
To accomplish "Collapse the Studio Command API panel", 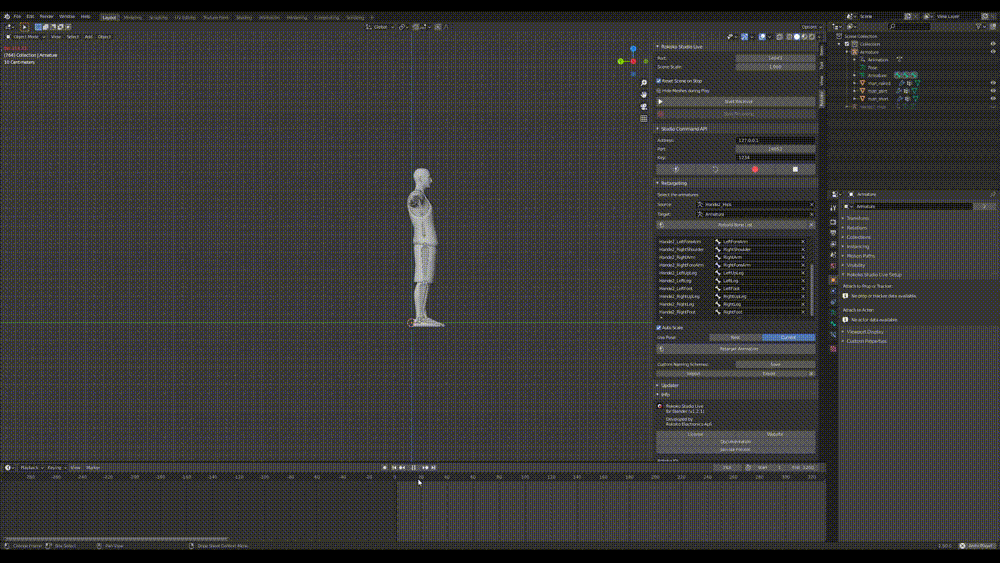I will coord(683,129).
